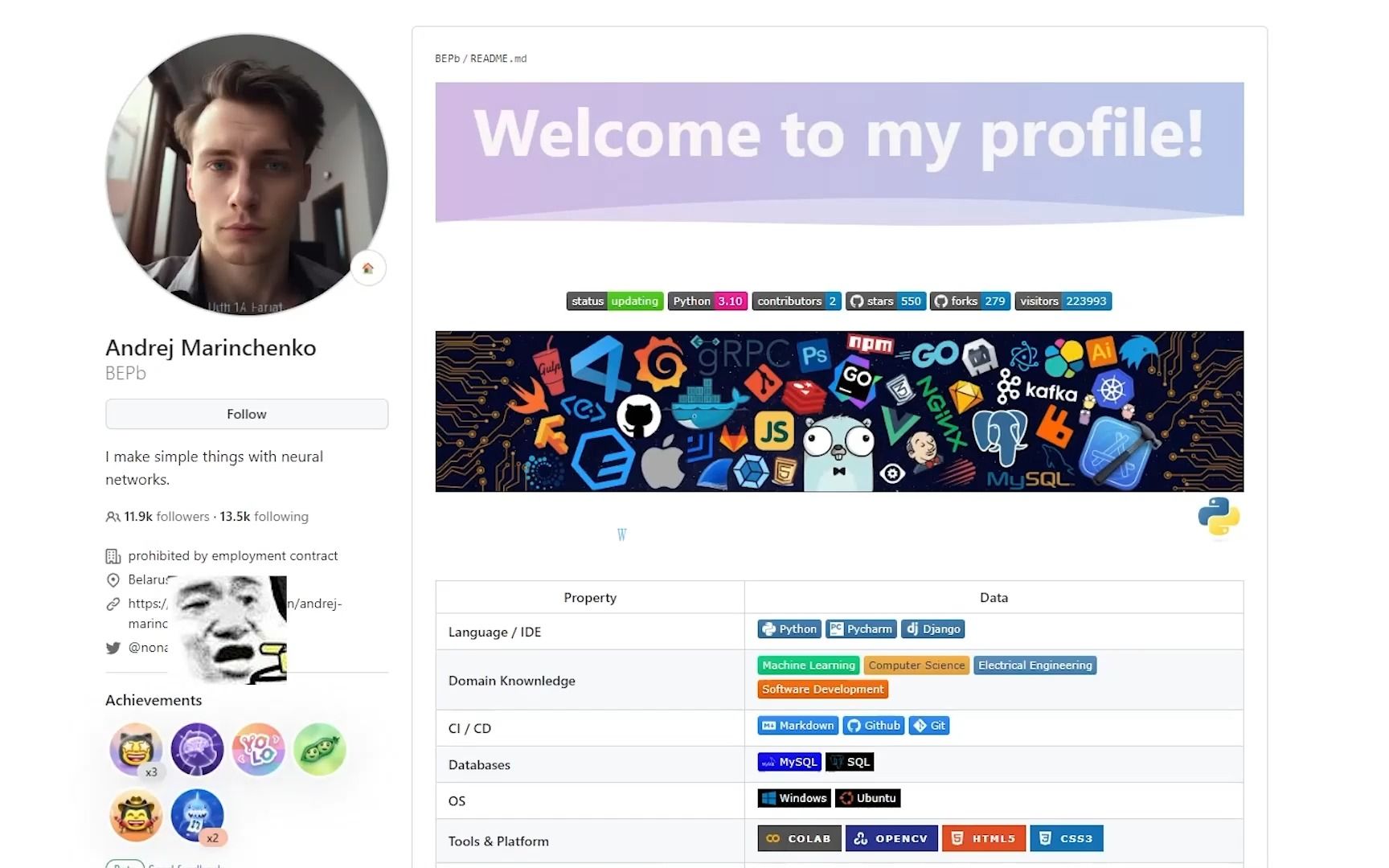Click the Pycharm badge
The image size is (1389, 868).
pos(861,629)
